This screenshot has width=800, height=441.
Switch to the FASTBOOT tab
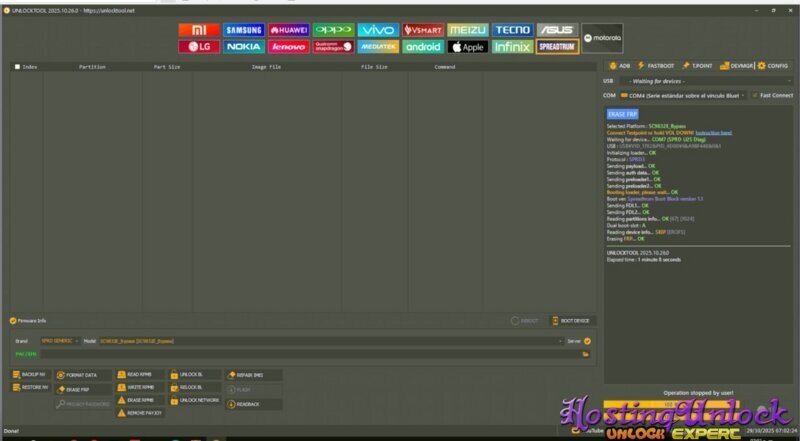pos(662,65)
